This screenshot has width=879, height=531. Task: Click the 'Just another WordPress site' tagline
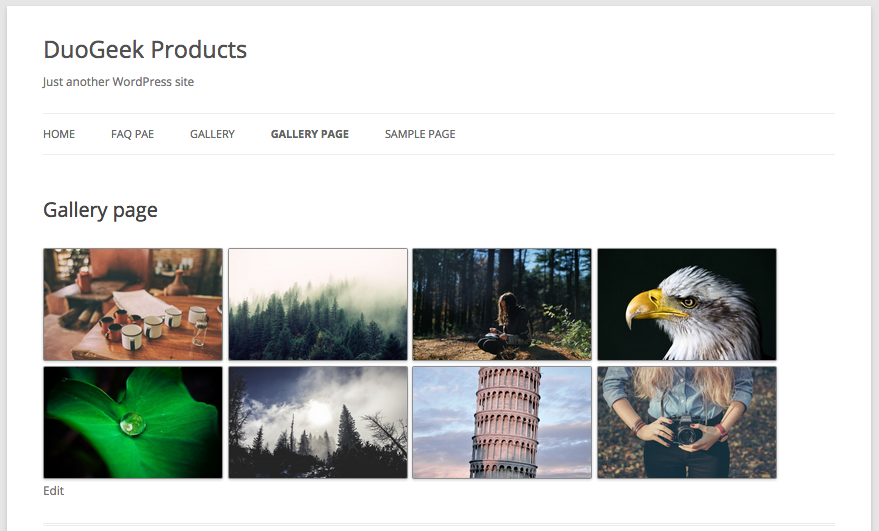118,82
